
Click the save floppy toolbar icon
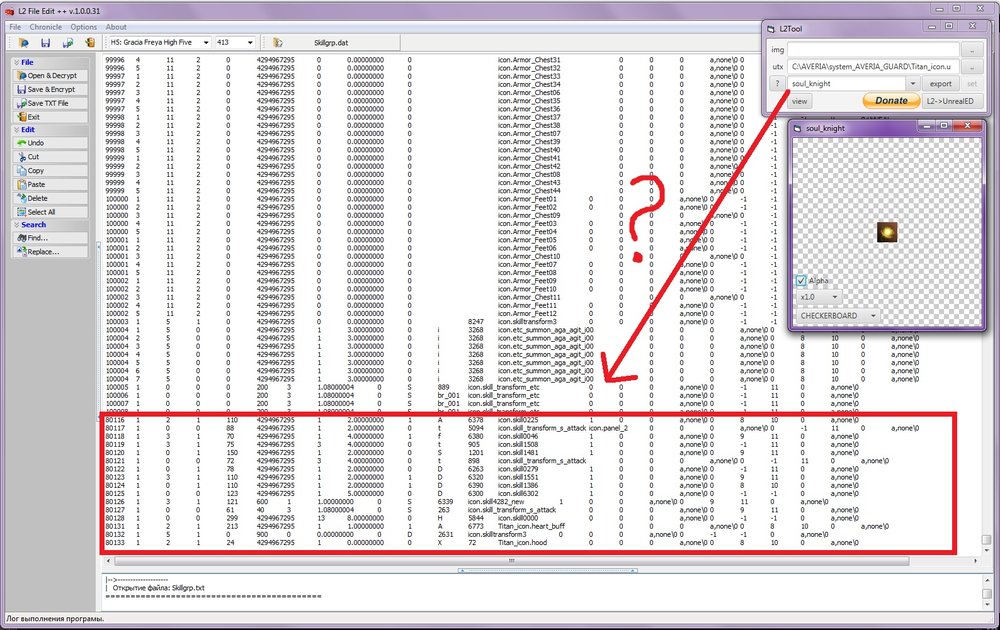[45, 43]
